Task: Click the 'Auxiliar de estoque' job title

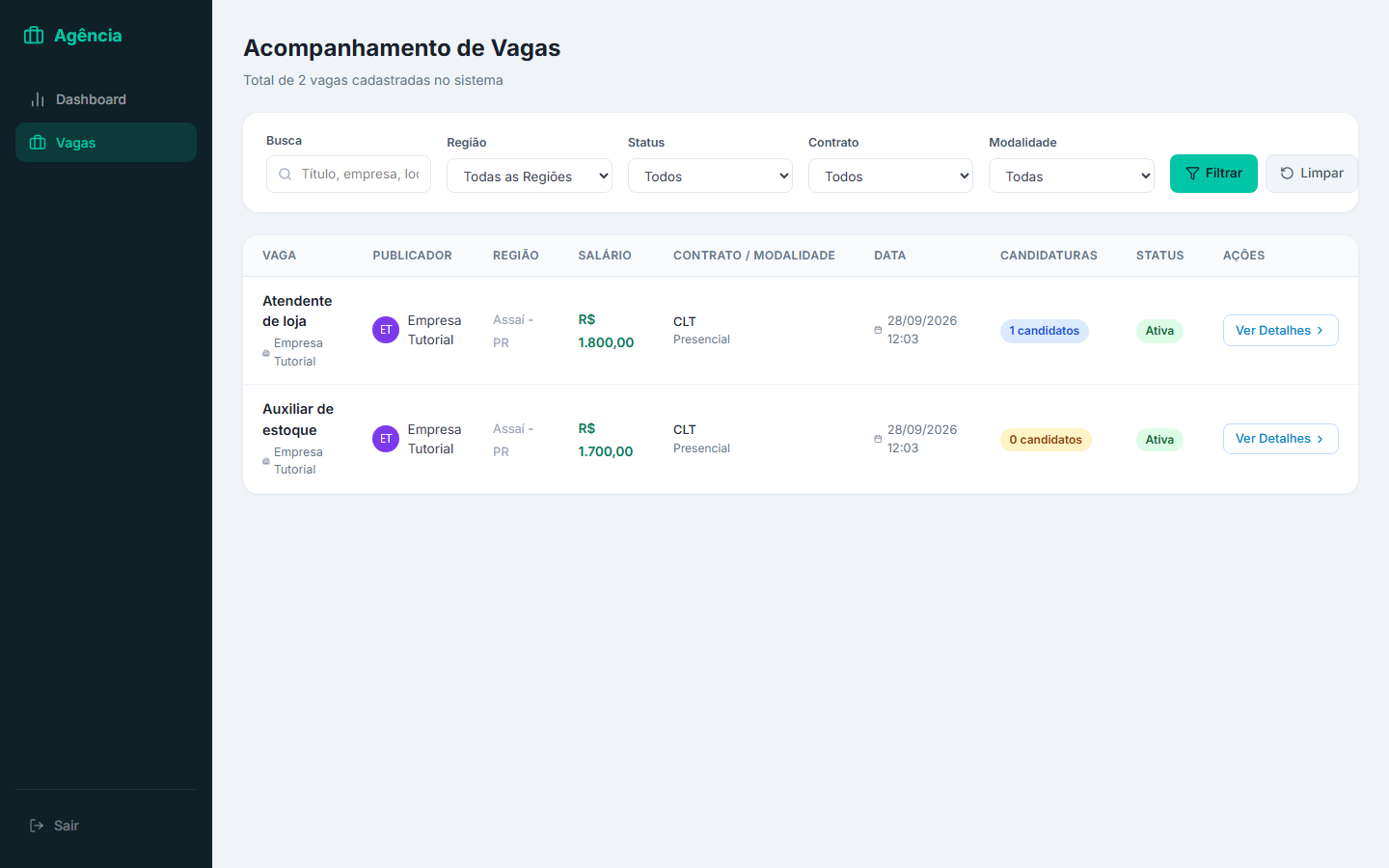Action: [298, 420]
